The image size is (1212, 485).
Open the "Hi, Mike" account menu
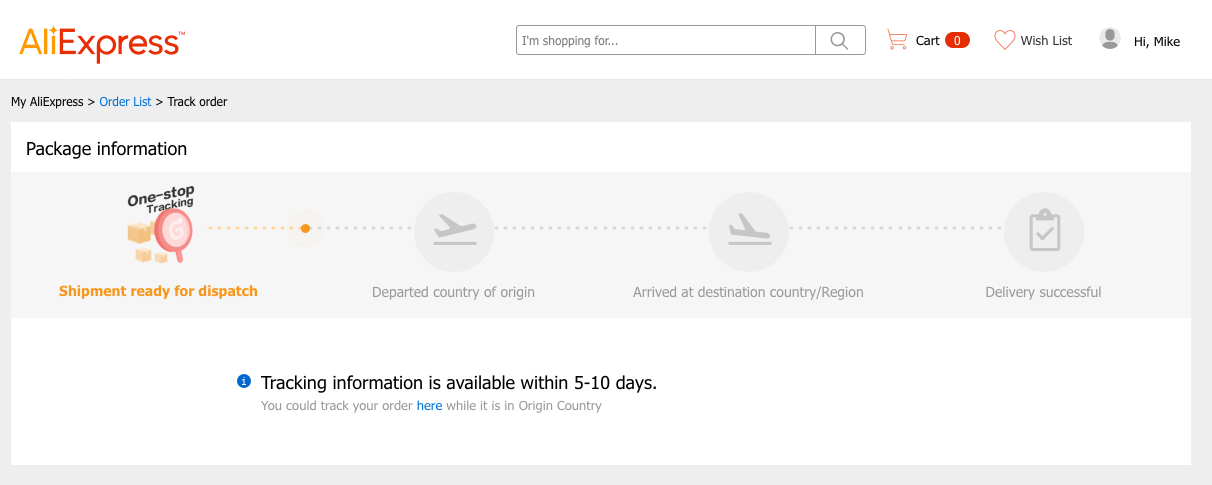point(1157,41)
